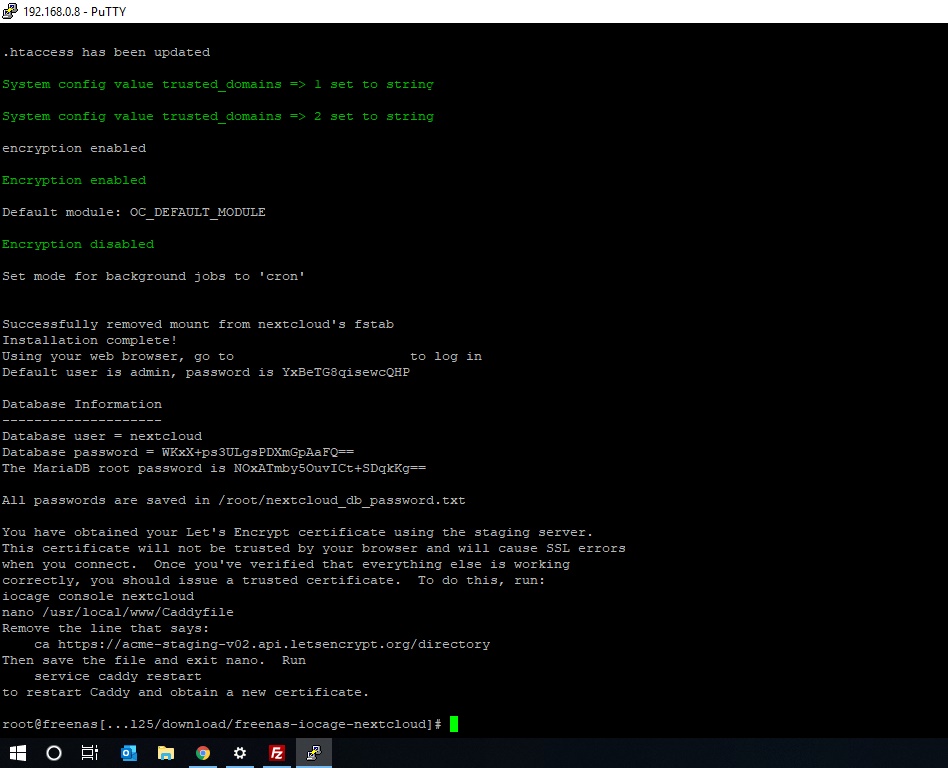Click the 'Installation complete!' line
Viewport: 948px width, 768px height.
[89, 340]
